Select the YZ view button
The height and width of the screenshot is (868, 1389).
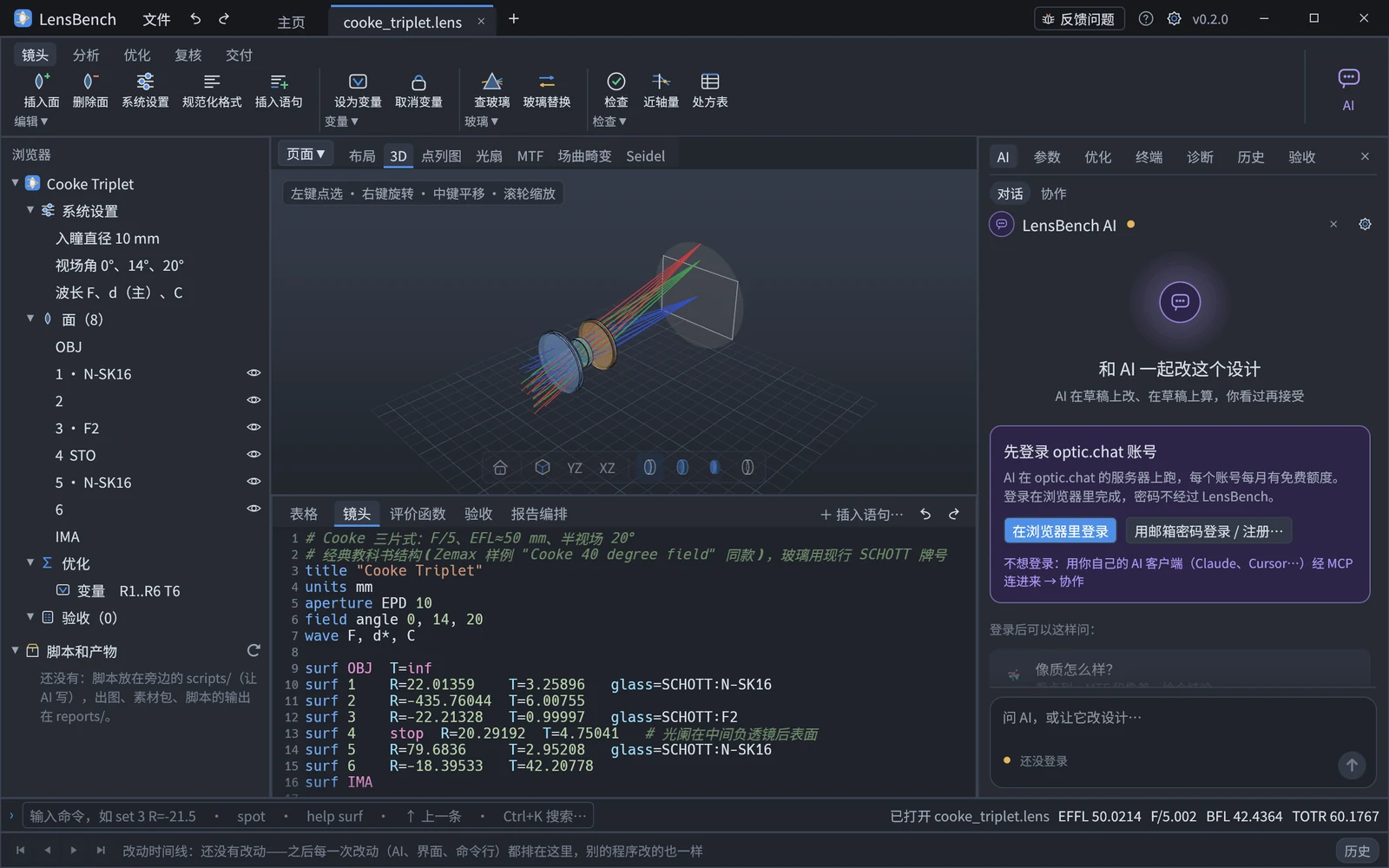click(x=575, y=468)
